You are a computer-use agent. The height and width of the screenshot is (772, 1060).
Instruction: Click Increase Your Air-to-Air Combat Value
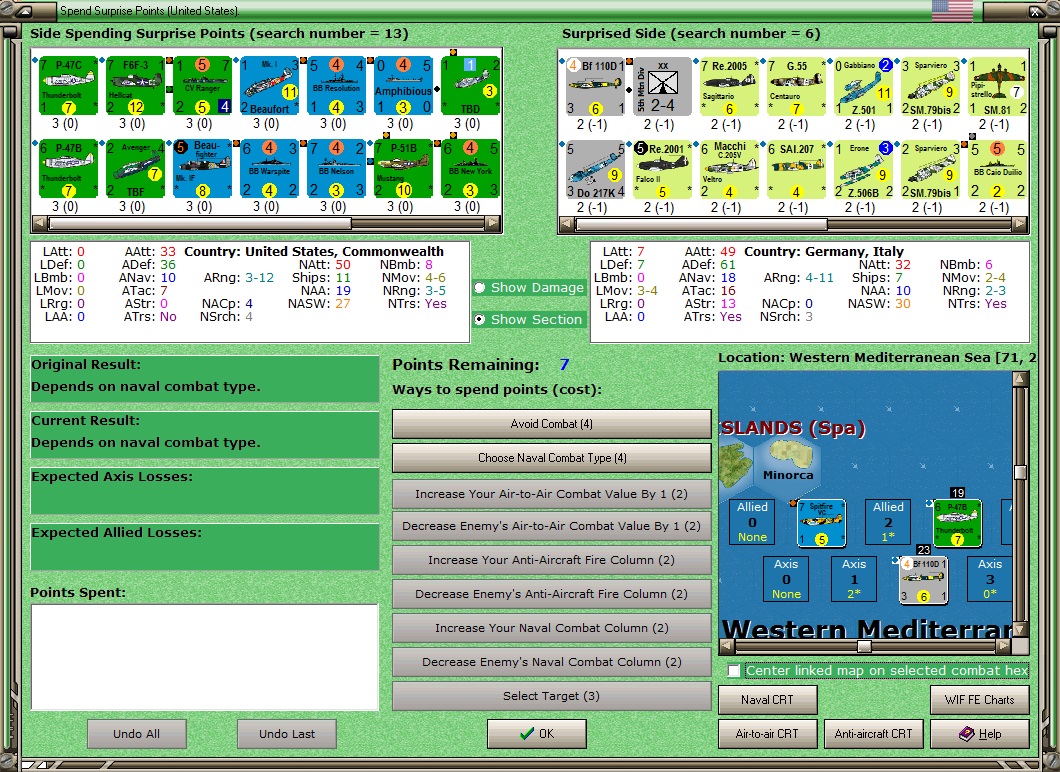tap(552, 493)
